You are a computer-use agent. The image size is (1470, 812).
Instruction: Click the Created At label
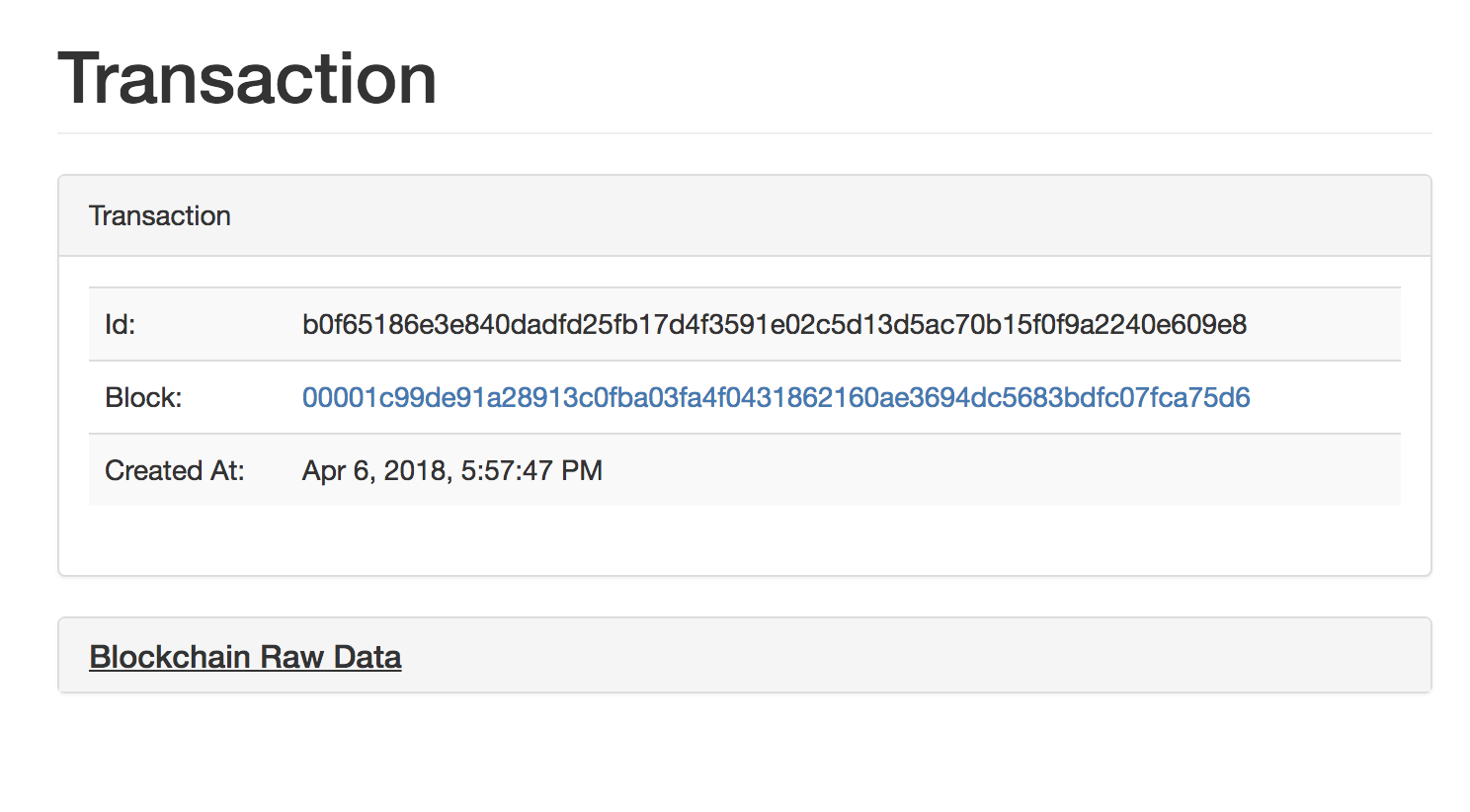[x=174, y=470]
